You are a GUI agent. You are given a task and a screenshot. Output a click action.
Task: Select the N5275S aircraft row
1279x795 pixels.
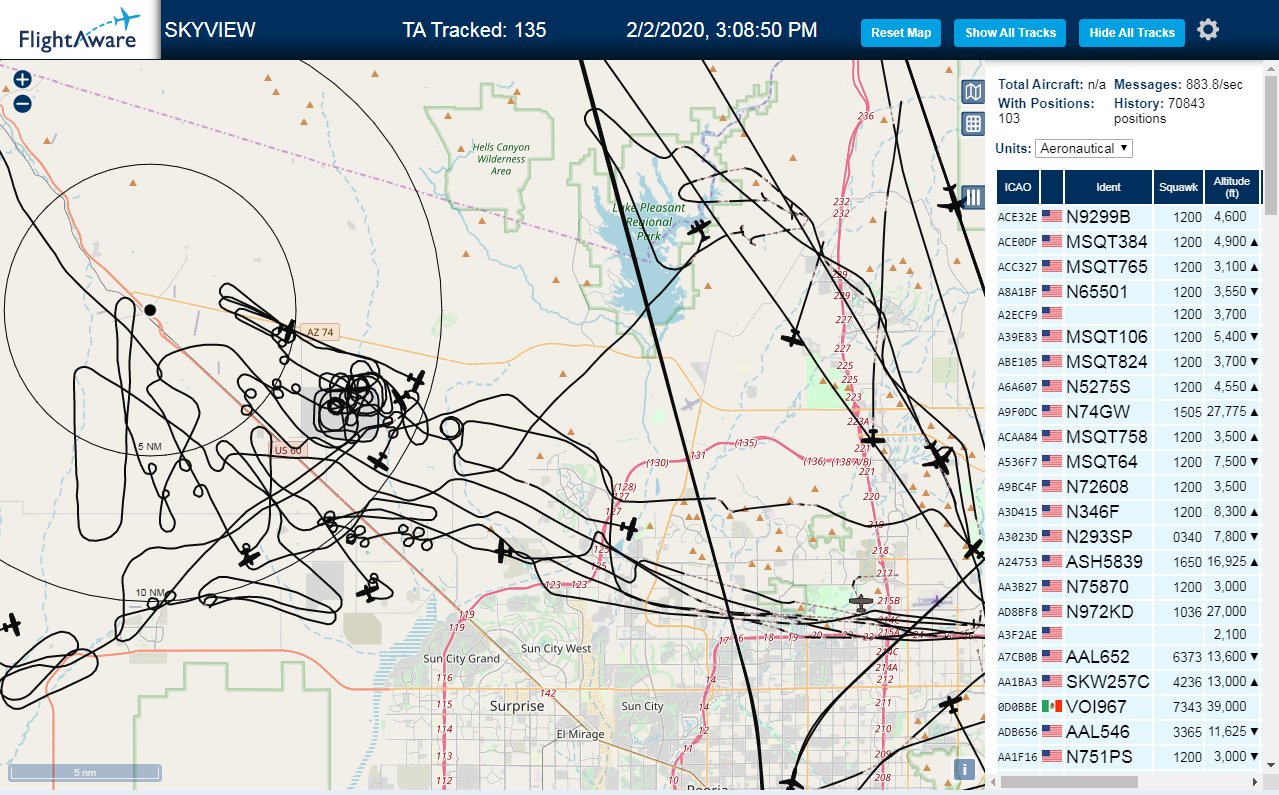pos(1129,387)
